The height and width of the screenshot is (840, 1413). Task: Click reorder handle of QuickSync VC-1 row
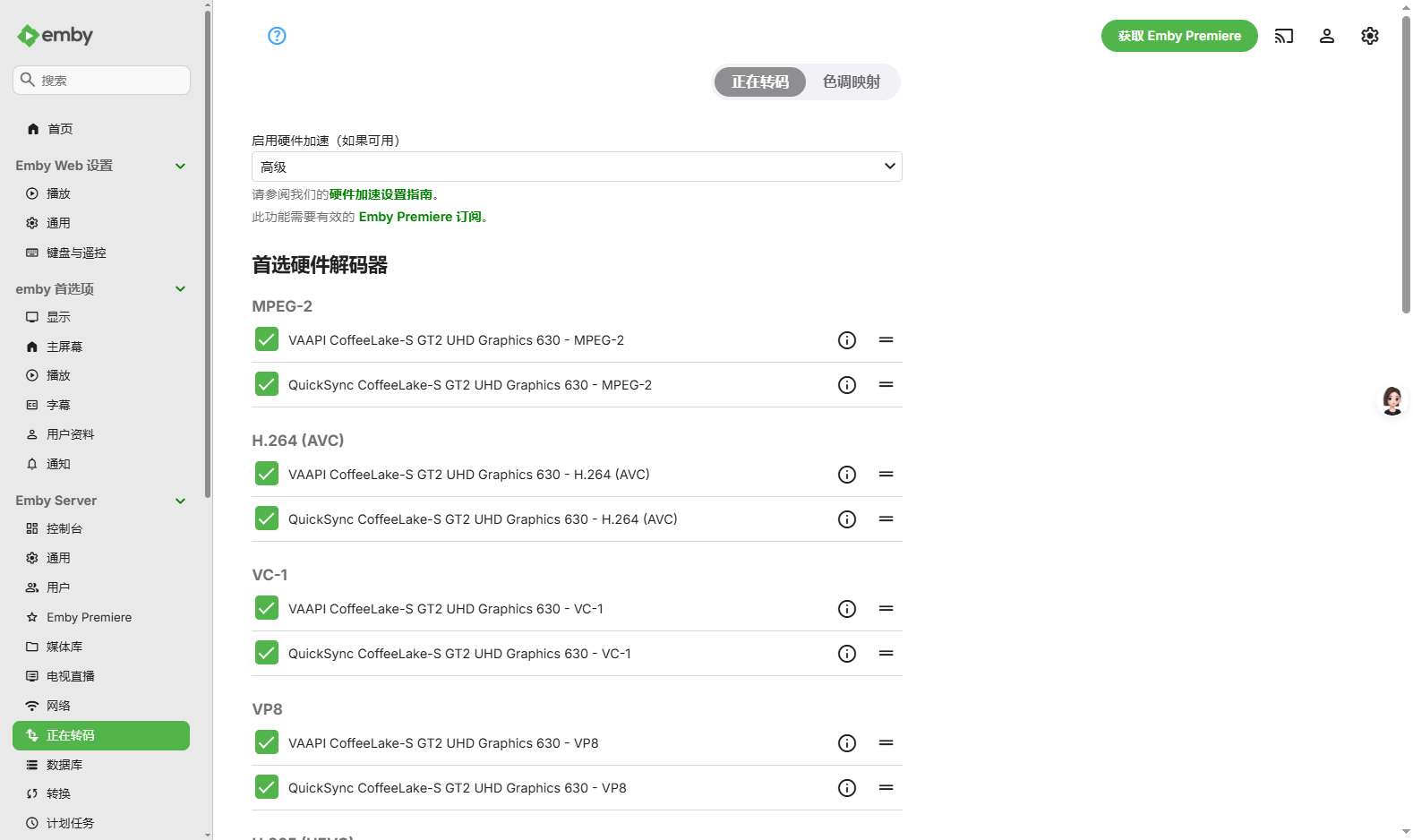tap(886, 654)
